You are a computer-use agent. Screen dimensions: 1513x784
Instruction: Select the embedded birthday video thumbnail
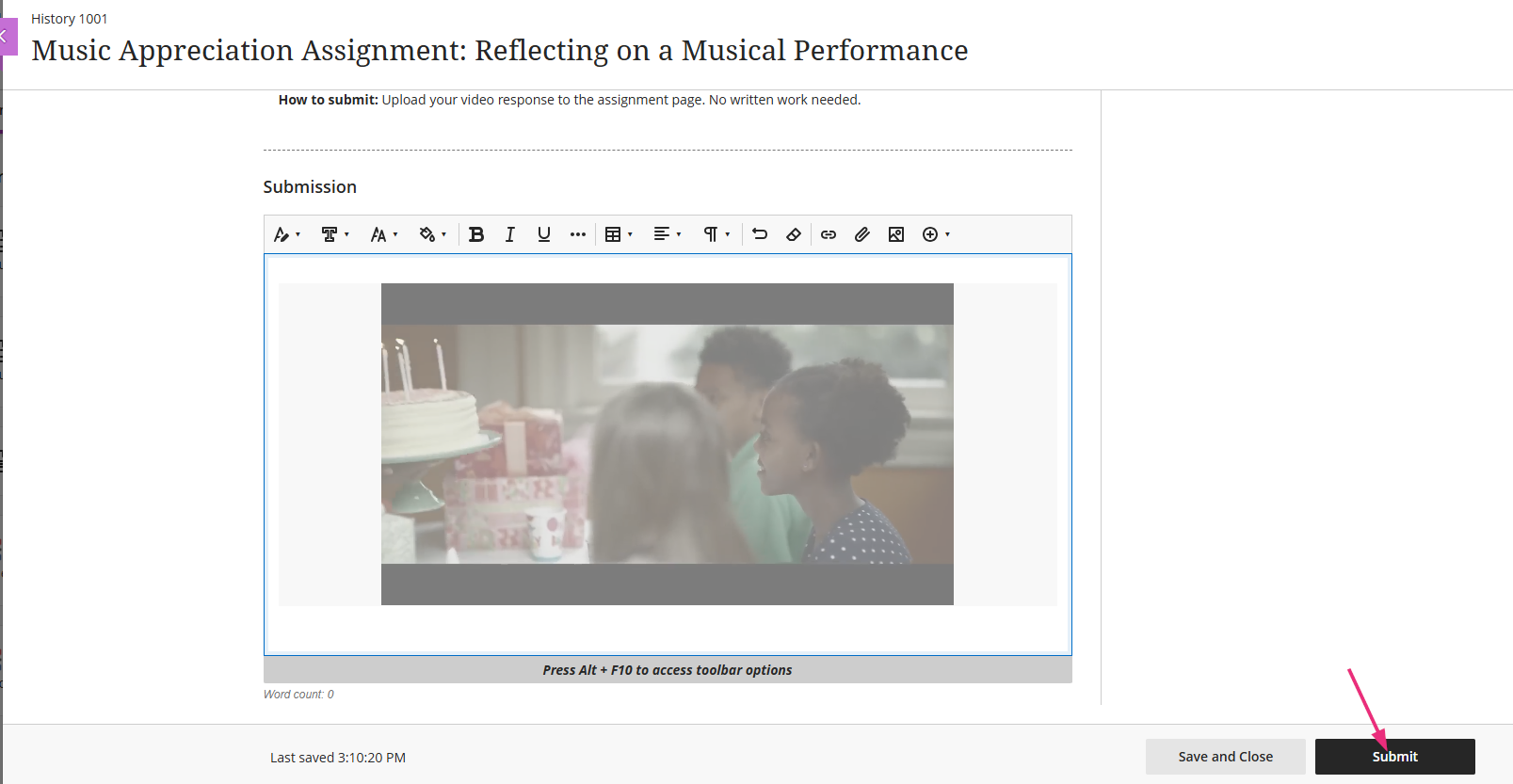tap(667, 444)
